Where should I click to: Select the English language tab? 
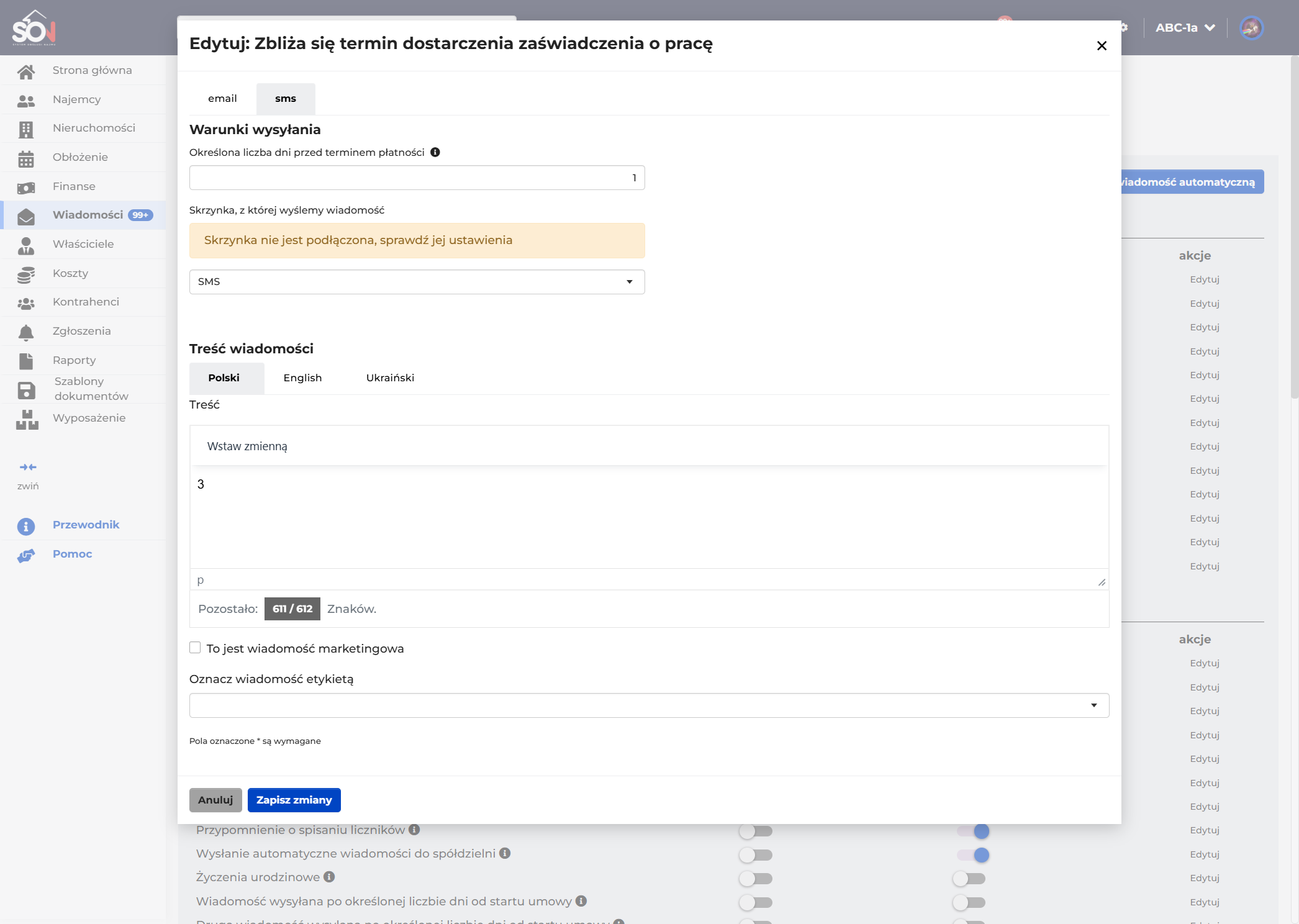coord(302,378)
